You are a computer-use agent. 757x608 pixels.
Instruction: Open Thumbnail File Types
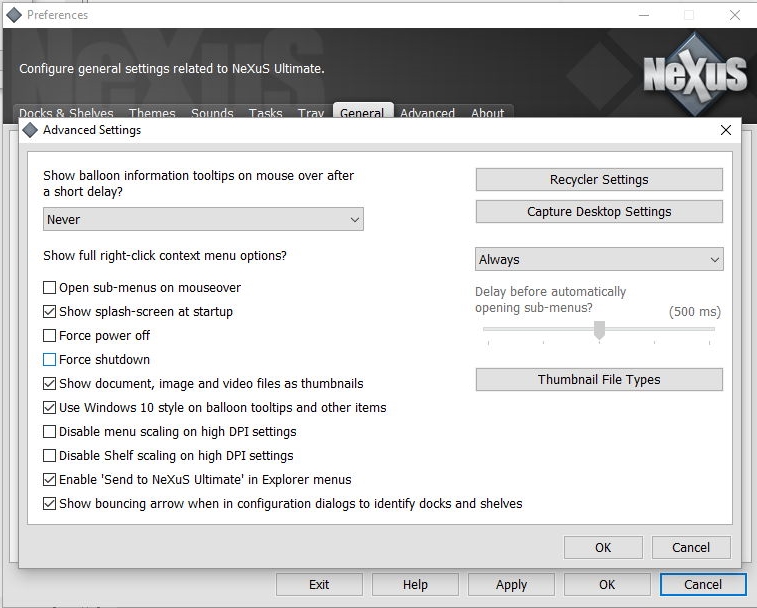pos(599,380)
